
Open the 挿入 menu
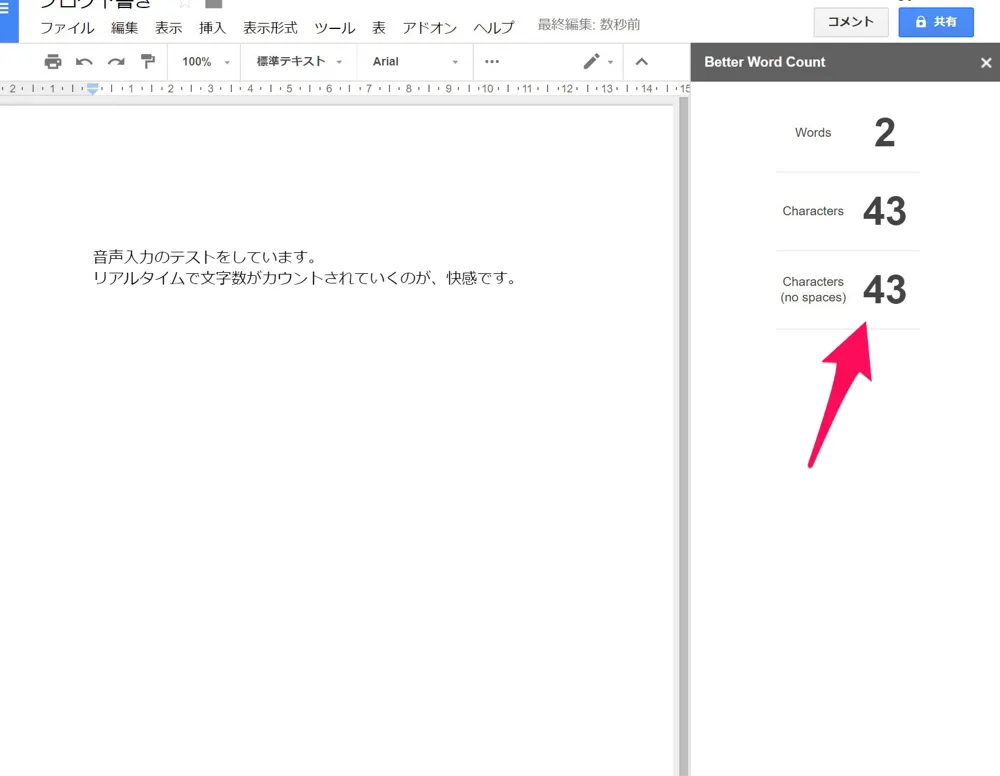tap(212, 28)
